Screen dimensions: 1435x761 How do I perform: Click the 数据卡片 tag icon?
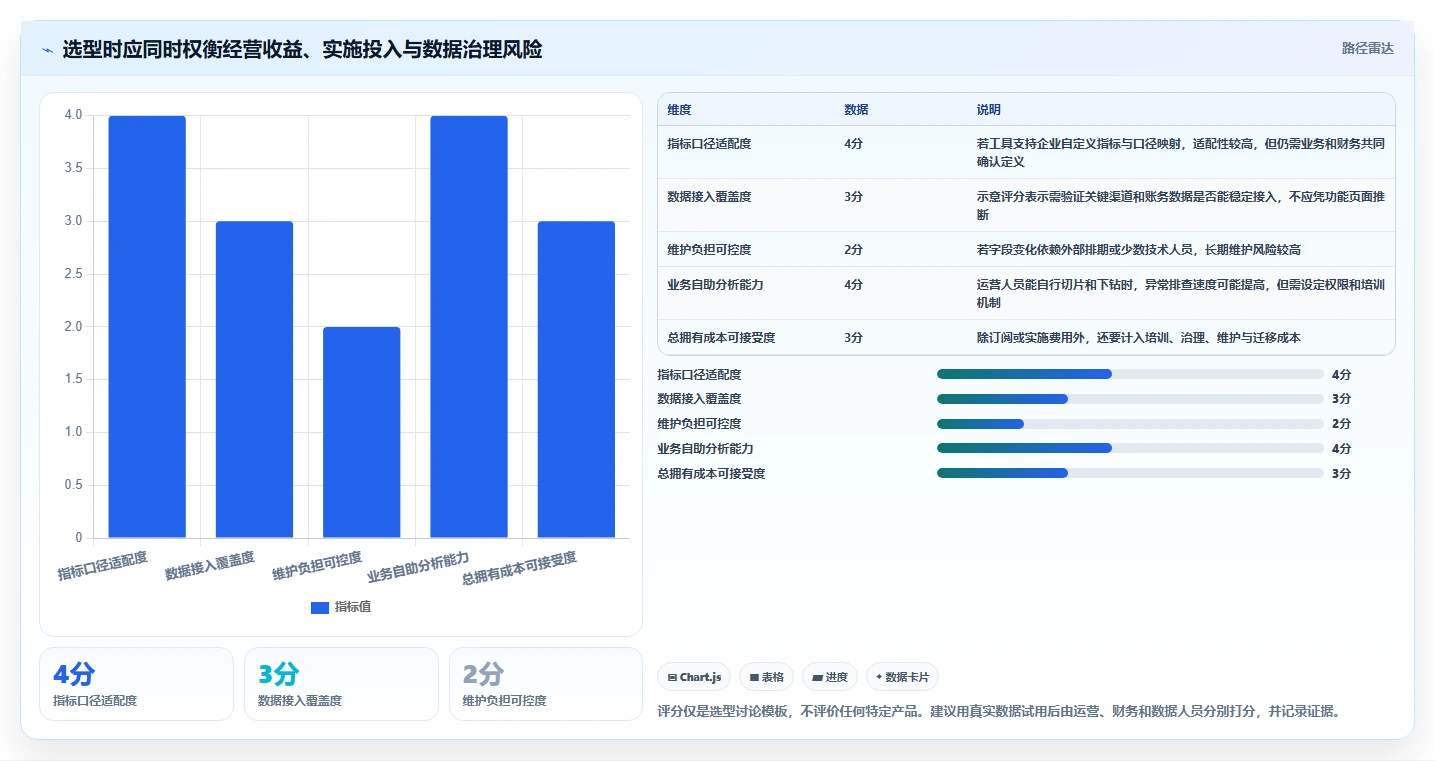pos(879,677)
